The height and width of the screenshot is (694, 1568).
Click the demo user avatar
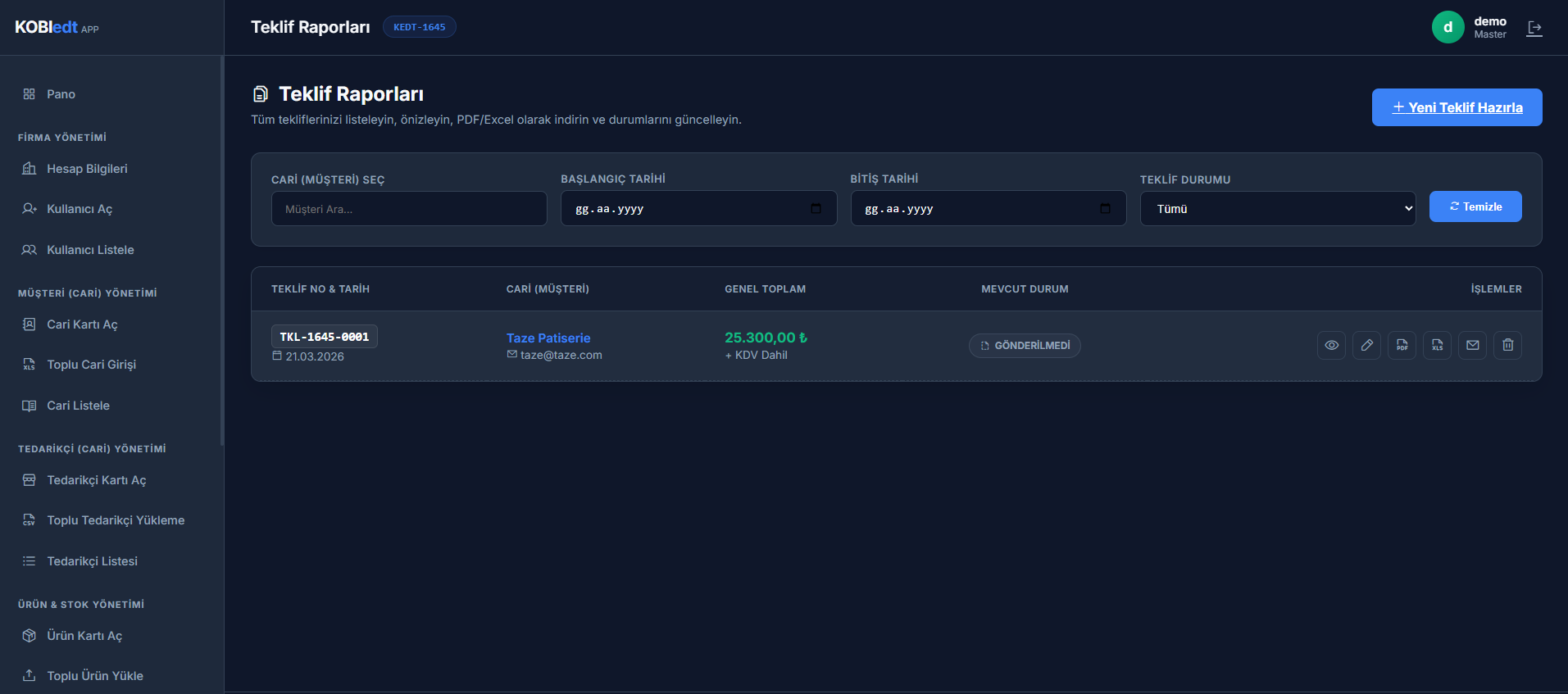(1448, 27)
